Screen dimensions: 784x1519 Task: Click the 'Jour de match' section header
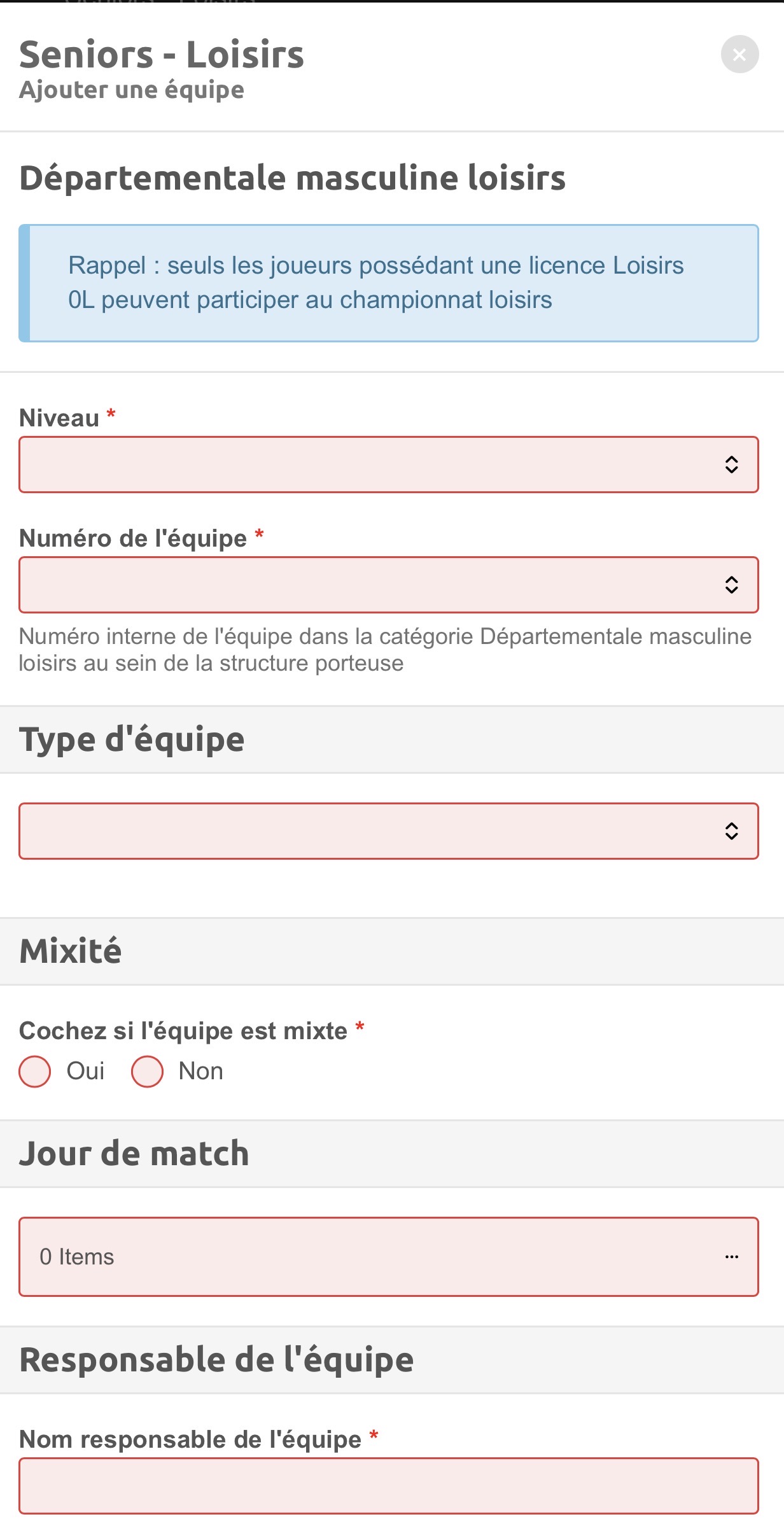(134, 1154)
